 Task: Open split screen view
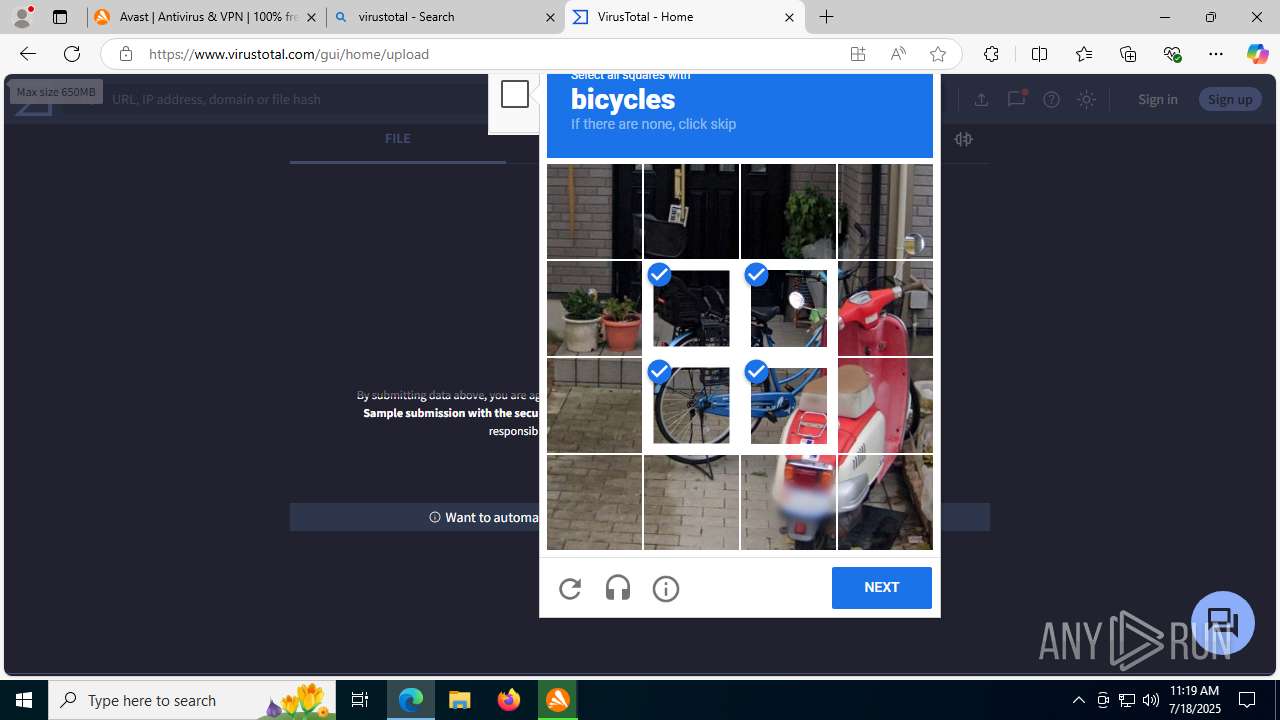click(1039, 54)
